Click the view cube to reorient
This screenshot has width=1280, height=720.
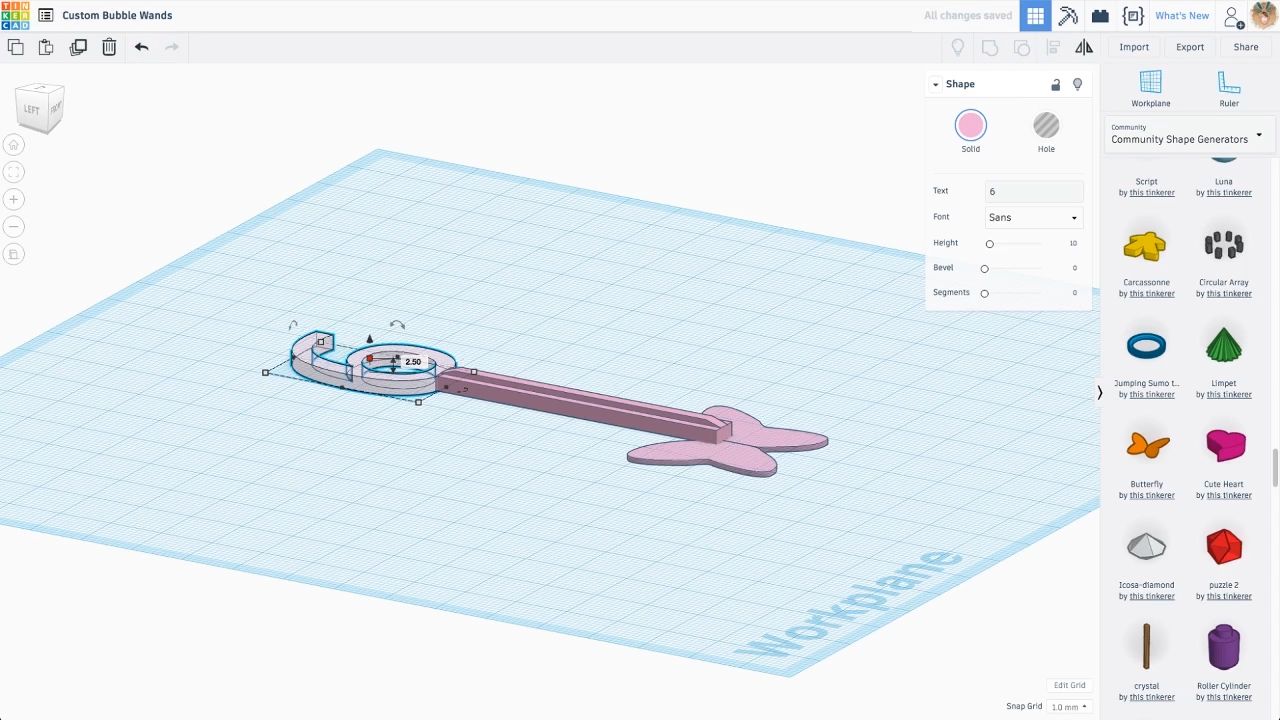click(x=39, y=108)
